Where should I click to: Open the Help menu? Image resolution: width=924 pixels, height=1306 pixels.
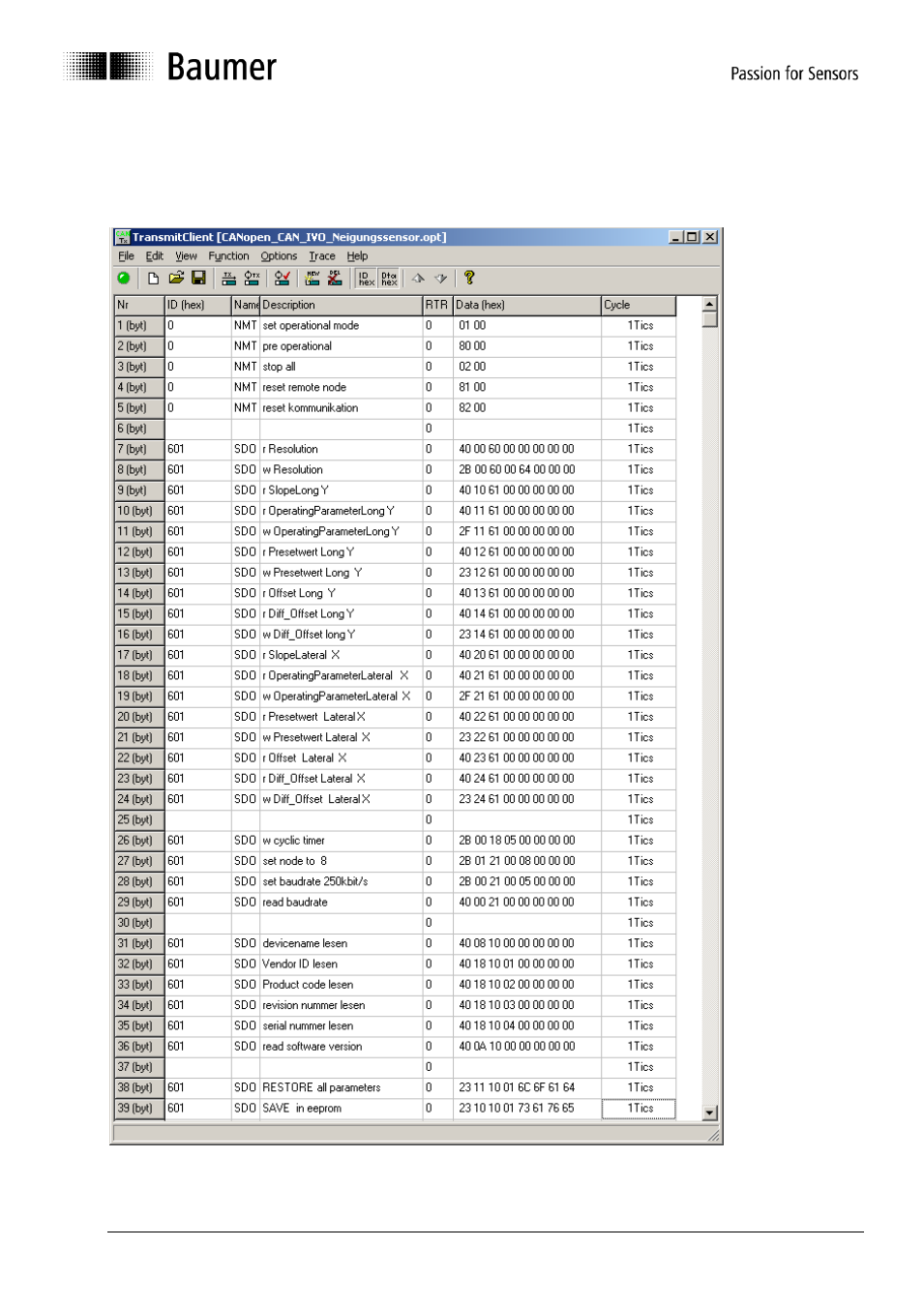click(x=357, y=256)
